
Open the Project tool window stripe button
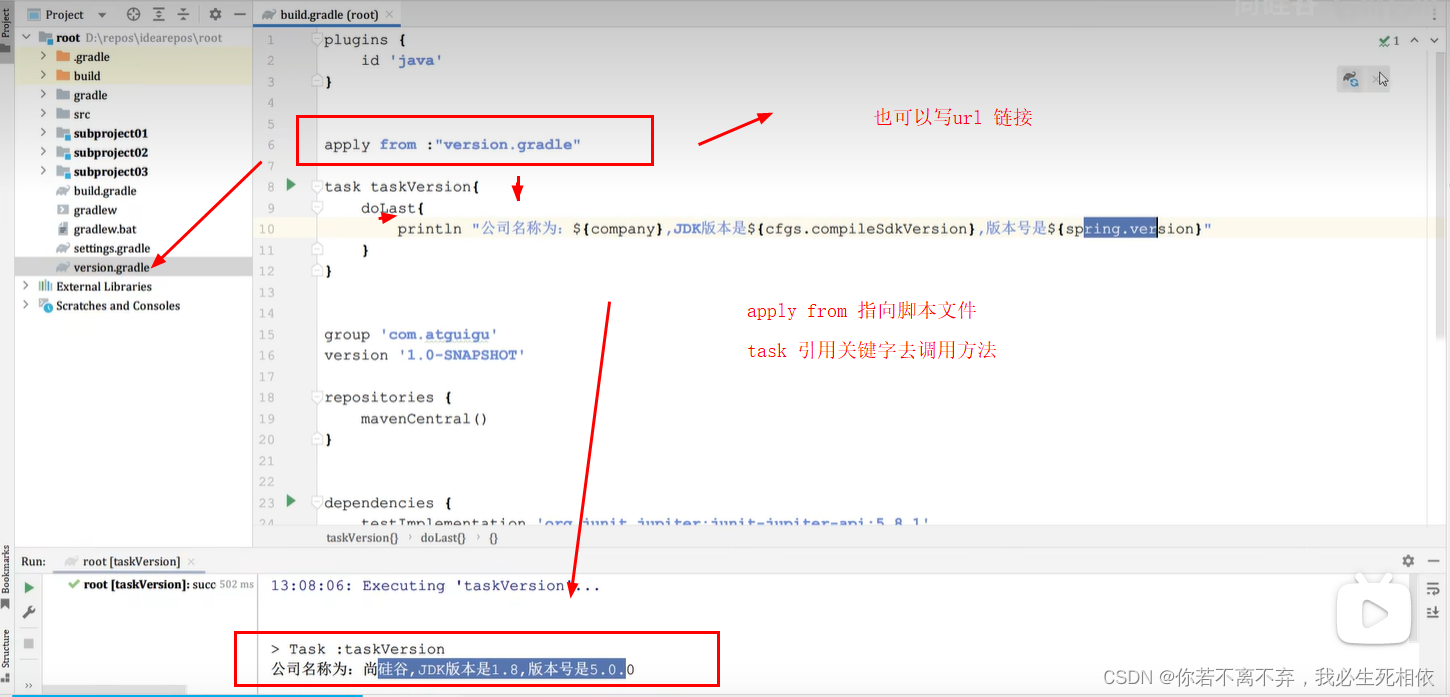pyautogui.click(x=6, y=26)
